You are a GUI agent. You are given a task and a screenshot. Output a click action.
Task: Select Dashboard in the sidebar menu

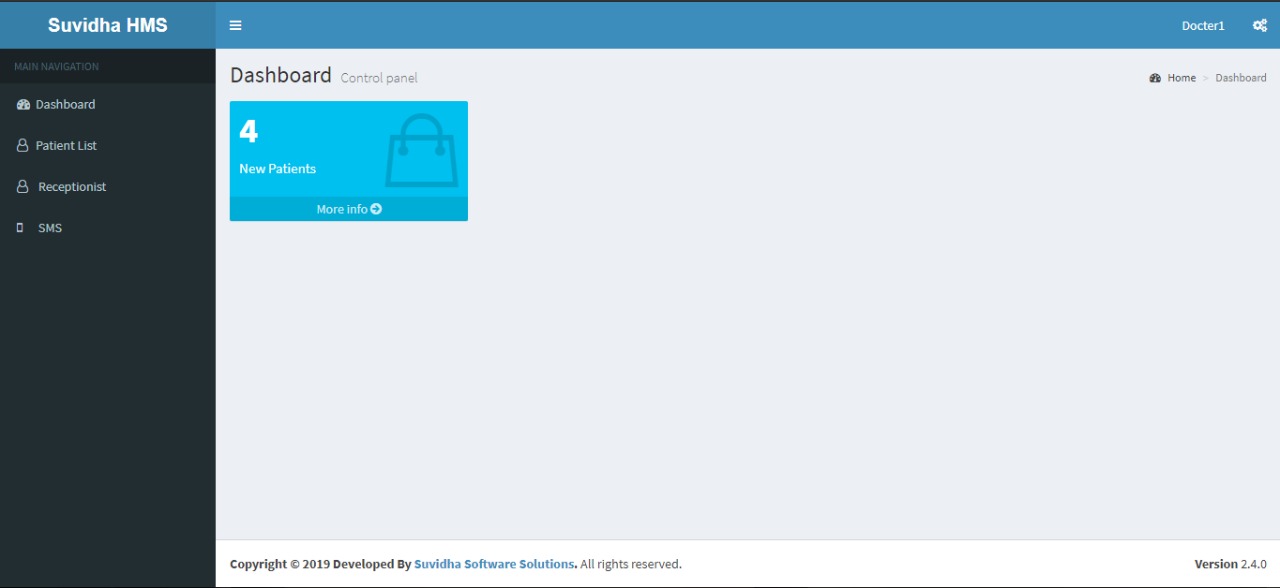(65, 104)
